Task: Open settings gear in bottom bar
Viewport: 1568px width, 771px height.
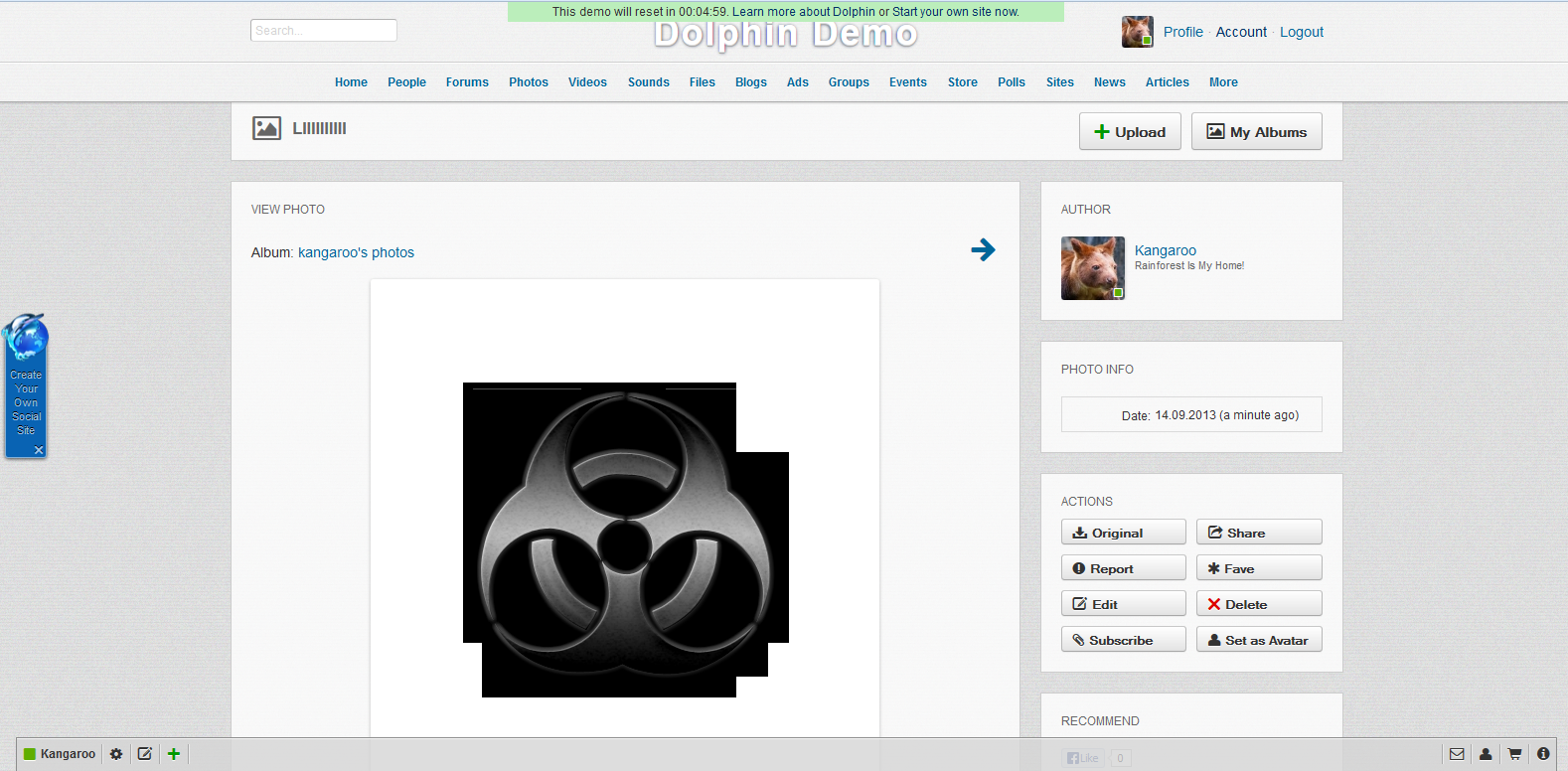Action: click(x=116, y=754)
